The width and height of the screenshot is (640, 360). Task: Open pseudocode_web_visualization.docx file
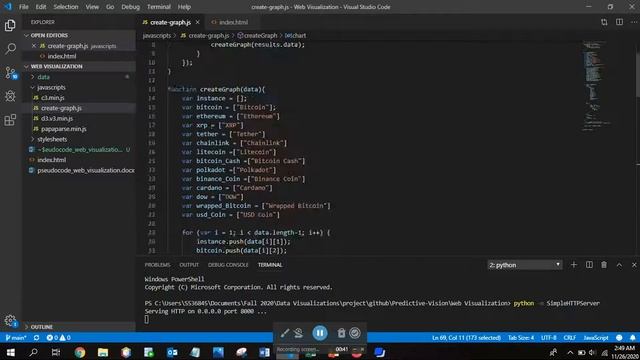click(79, 170)
